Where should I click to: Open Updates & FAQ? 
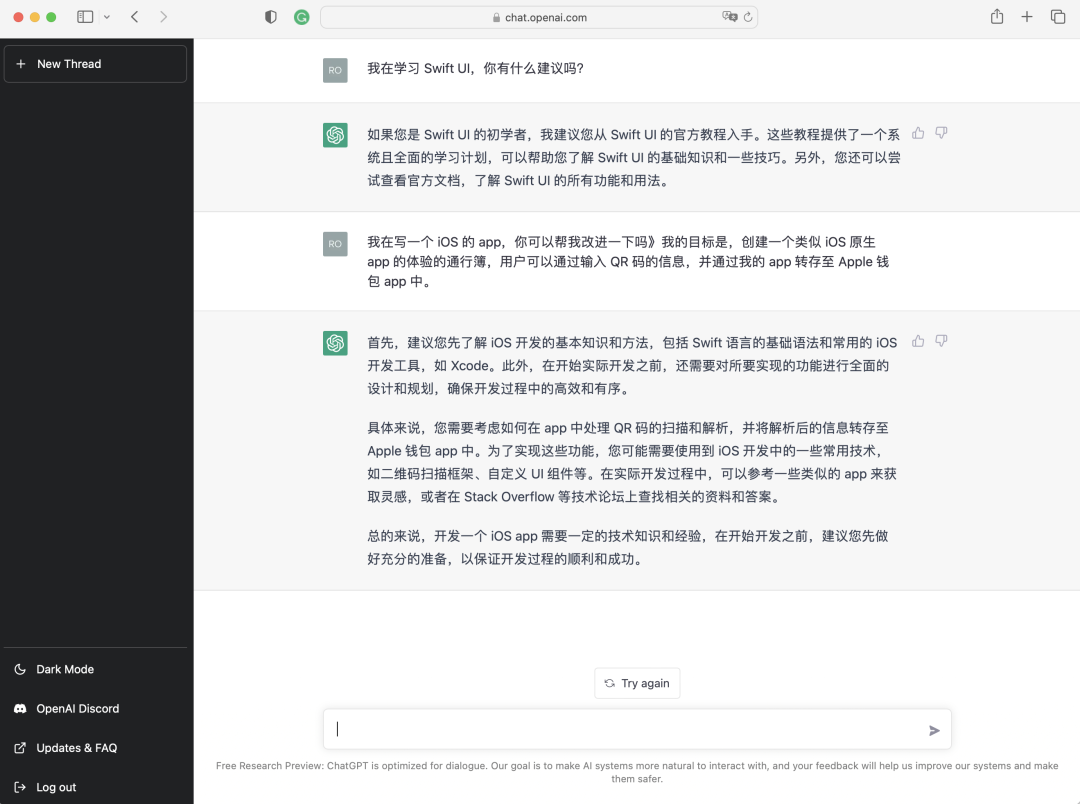click(x=76, y=748)
